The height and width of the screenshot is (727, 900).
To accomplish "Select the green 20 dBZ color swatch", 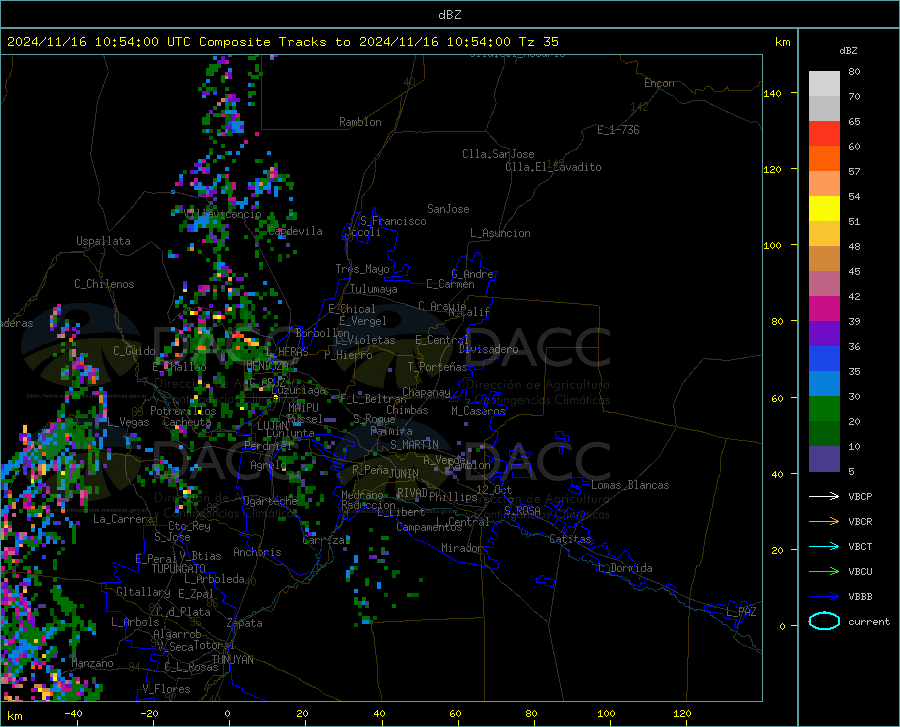I will pos(824,409).
